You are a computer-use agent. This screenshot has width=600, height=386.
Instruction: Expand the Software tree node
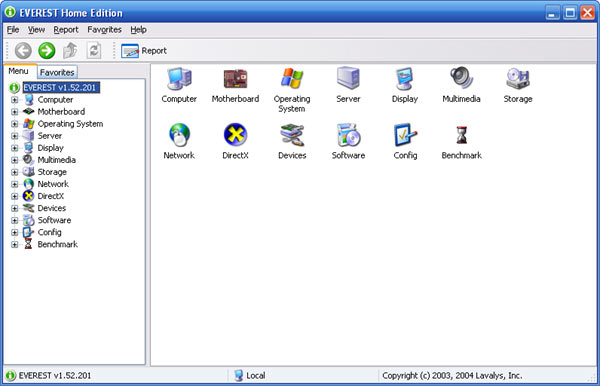pos(15,220)
